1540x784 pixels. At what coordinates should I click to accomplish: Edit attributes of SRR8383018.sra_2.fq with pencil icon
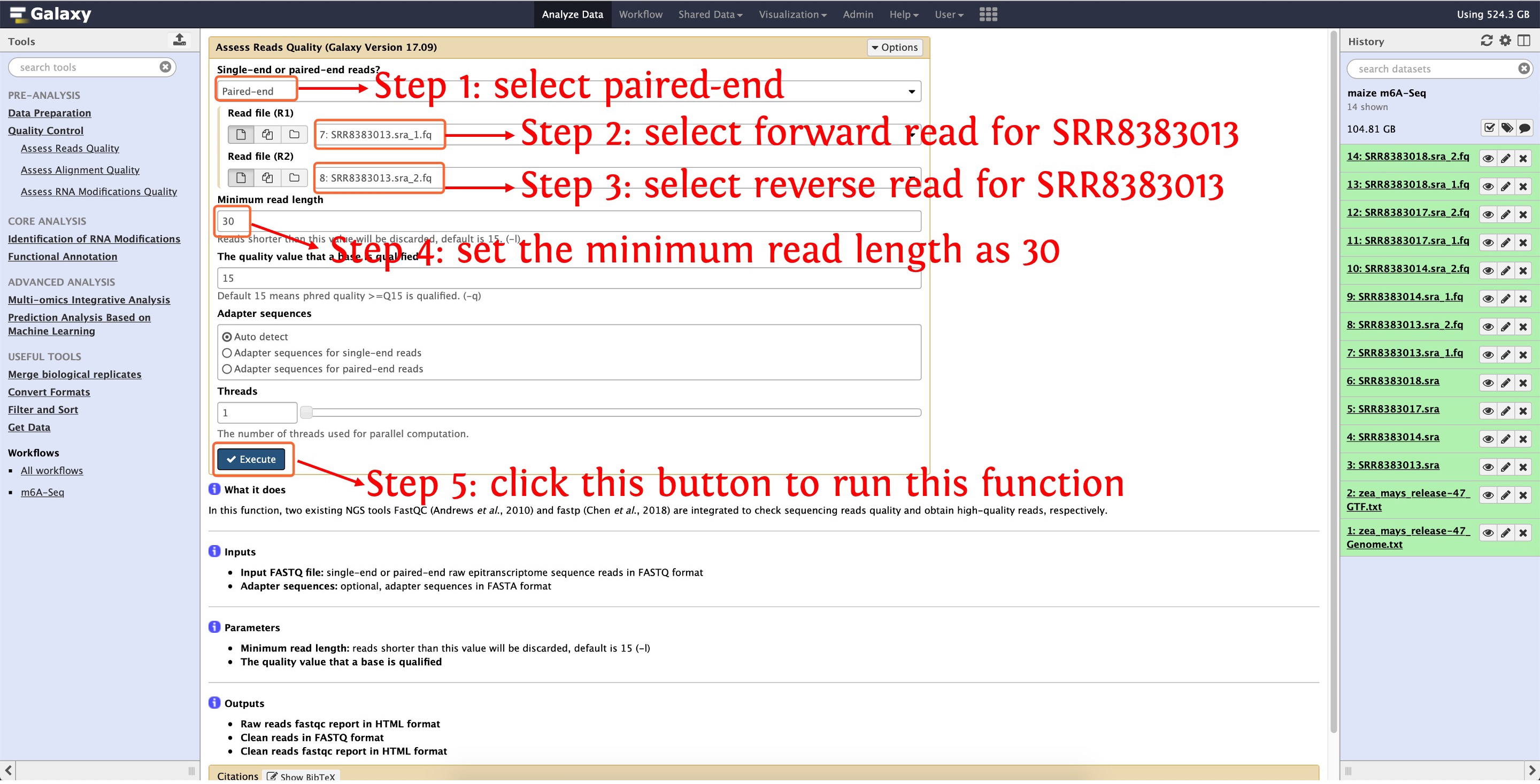(x=1505, y=158)
